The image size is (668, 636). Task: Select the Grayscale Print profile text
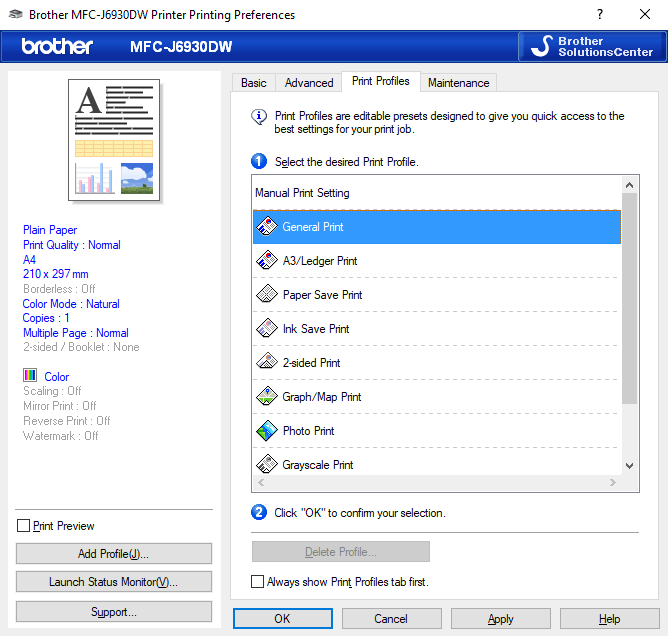(x=318, y=465)
